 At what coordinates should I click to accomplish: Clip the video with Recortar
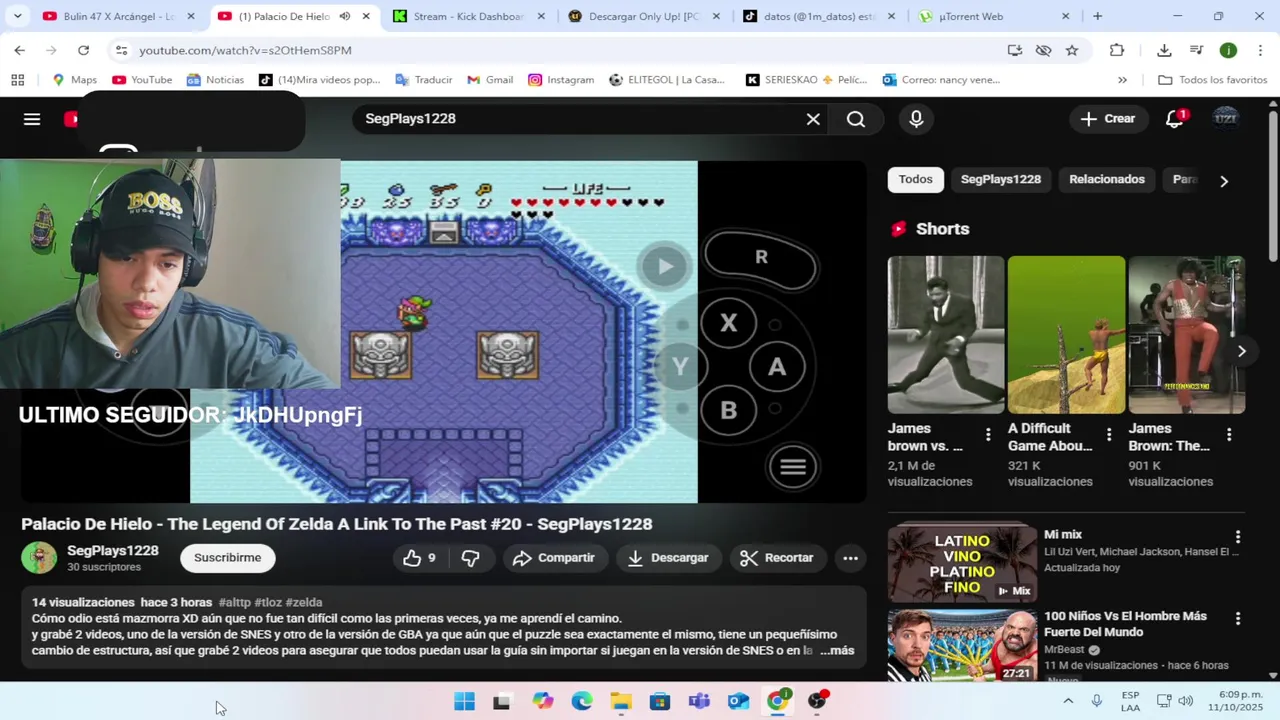coord(777,558)
